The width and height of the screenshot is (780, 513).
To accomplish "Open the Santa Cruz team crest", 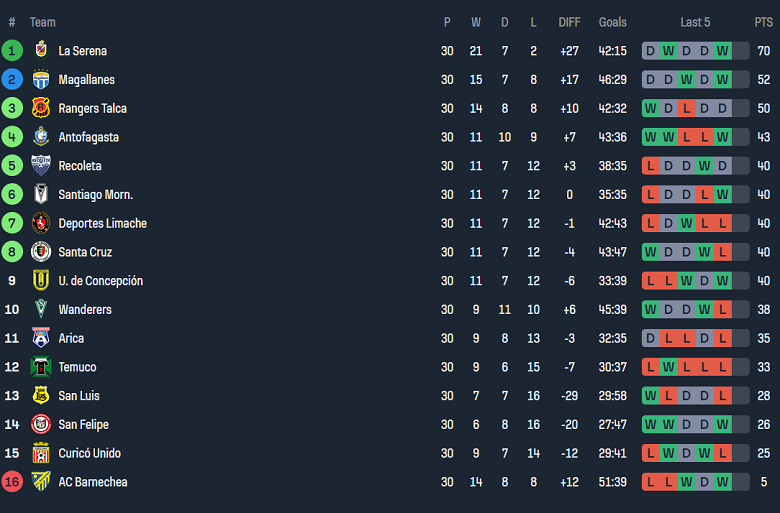I will pos(41,252).
